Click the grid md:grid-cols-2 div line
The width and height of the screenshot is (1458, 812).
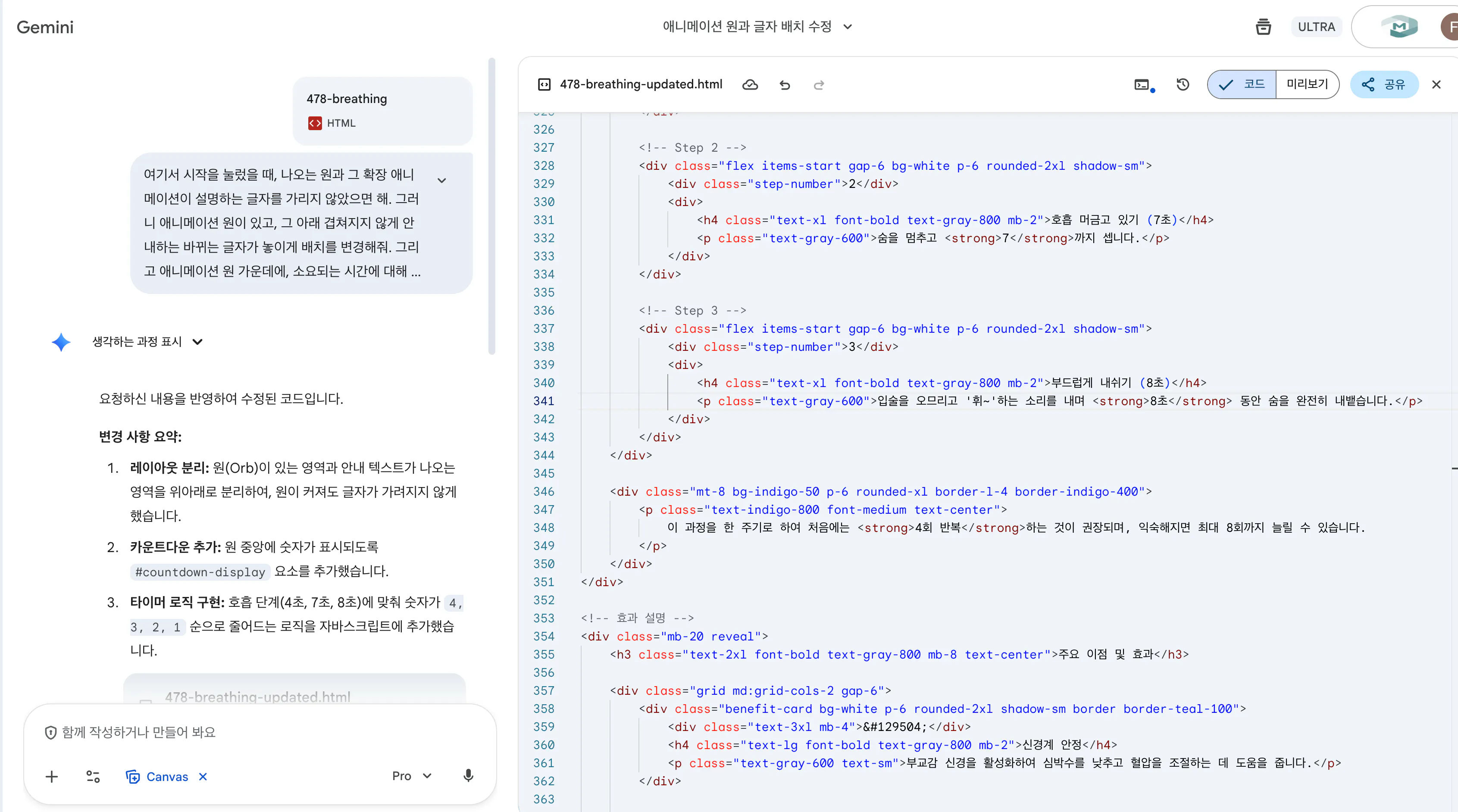tap(751, 690)
